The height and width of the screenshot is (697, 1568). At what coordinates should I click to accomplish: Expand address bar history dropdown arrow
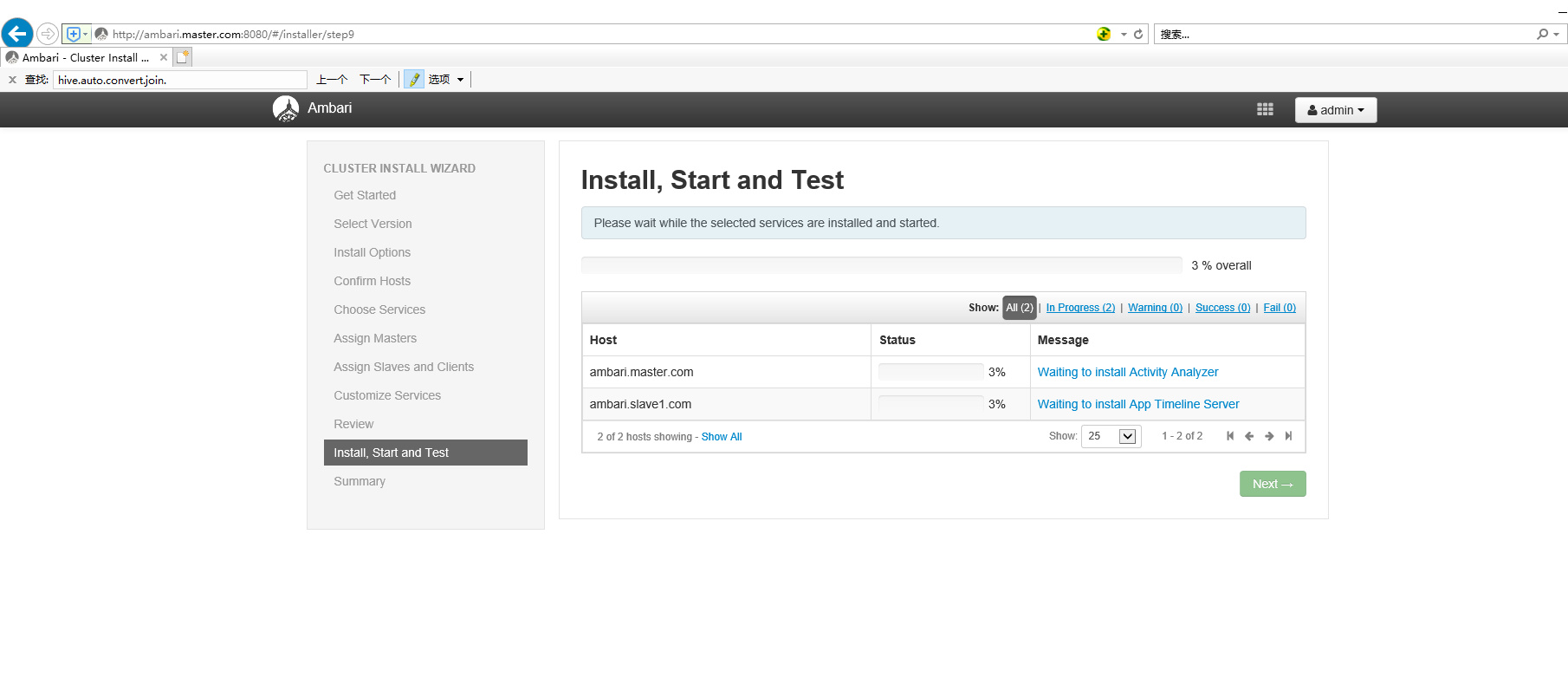[1124, 35]
